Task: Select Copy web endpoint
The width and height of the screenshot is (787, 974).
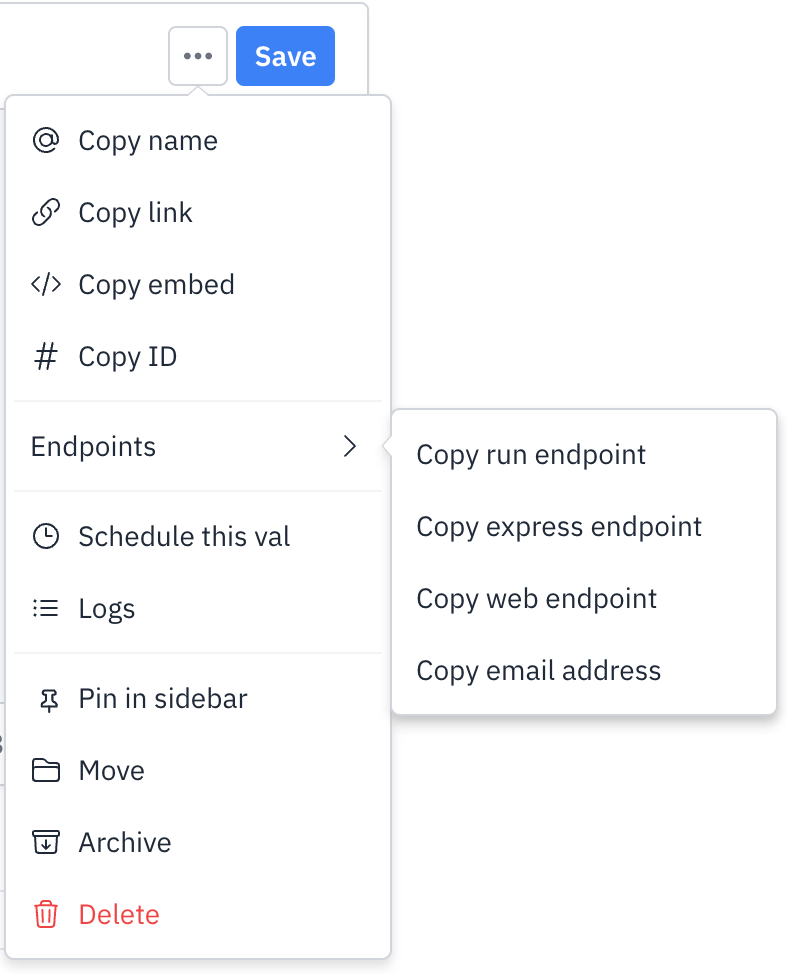Action: (536, 599)
